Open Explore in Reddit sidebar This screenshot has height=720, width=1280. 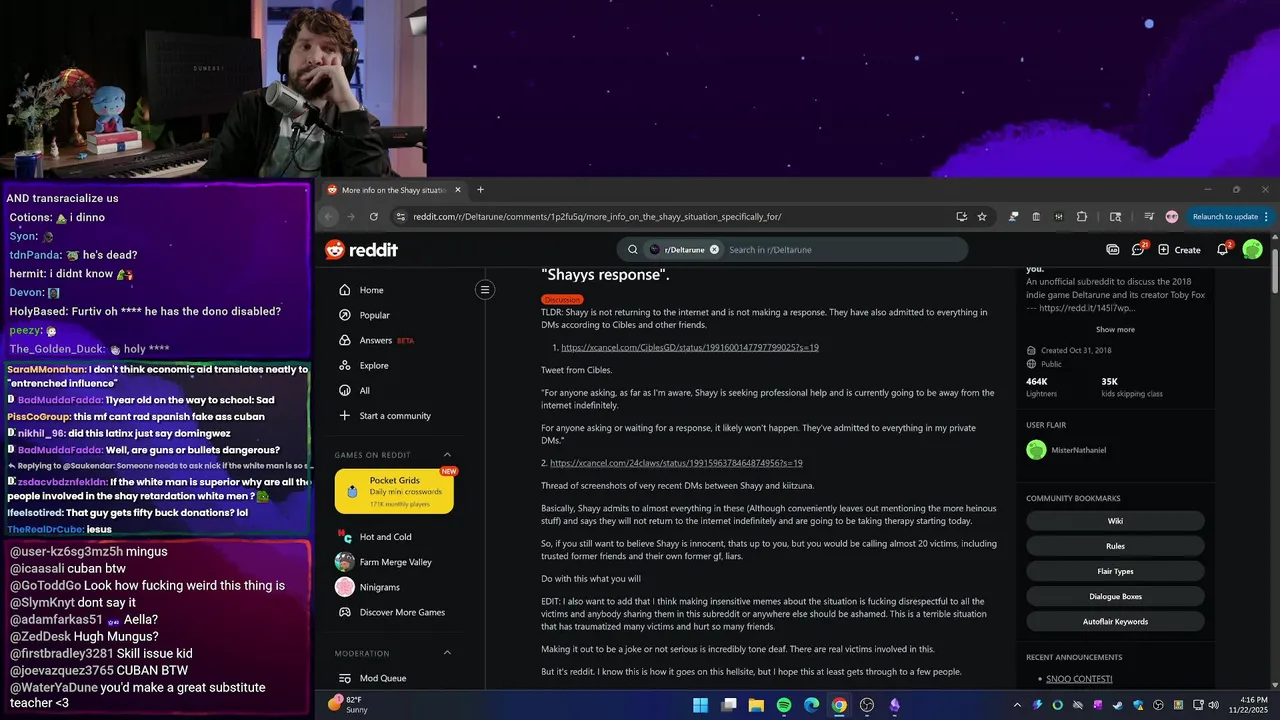[x=373, y=365]
